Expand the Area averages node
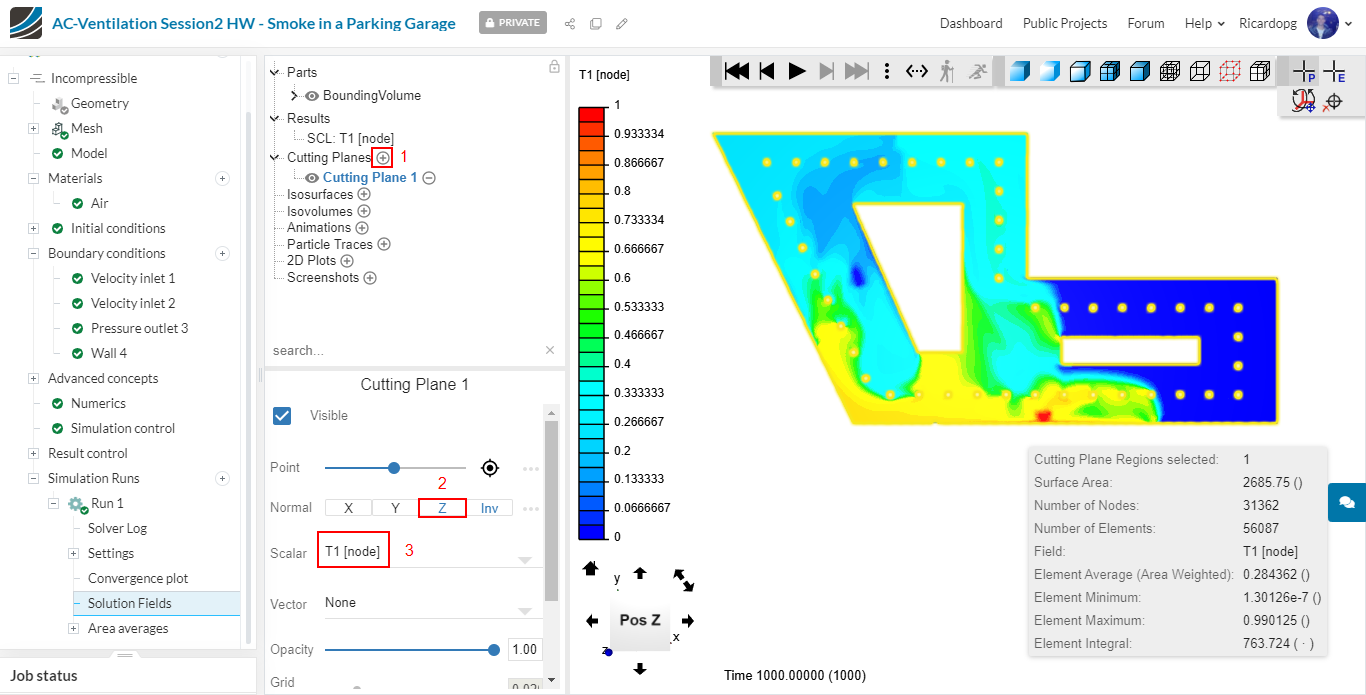The image size is (1366, 695). click(x=73, y=628)
